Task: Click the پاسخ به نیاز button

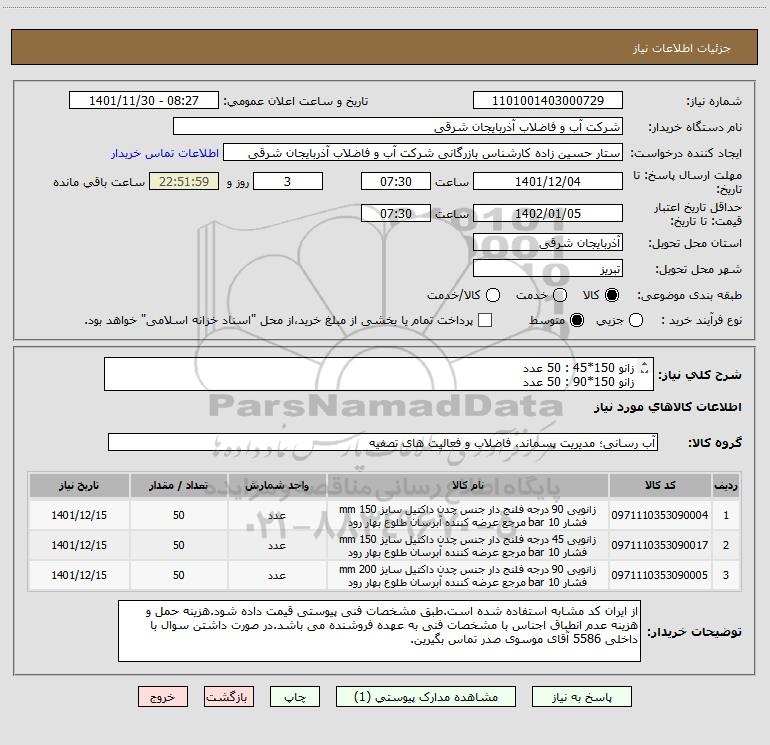Action: tap(582, 697)
